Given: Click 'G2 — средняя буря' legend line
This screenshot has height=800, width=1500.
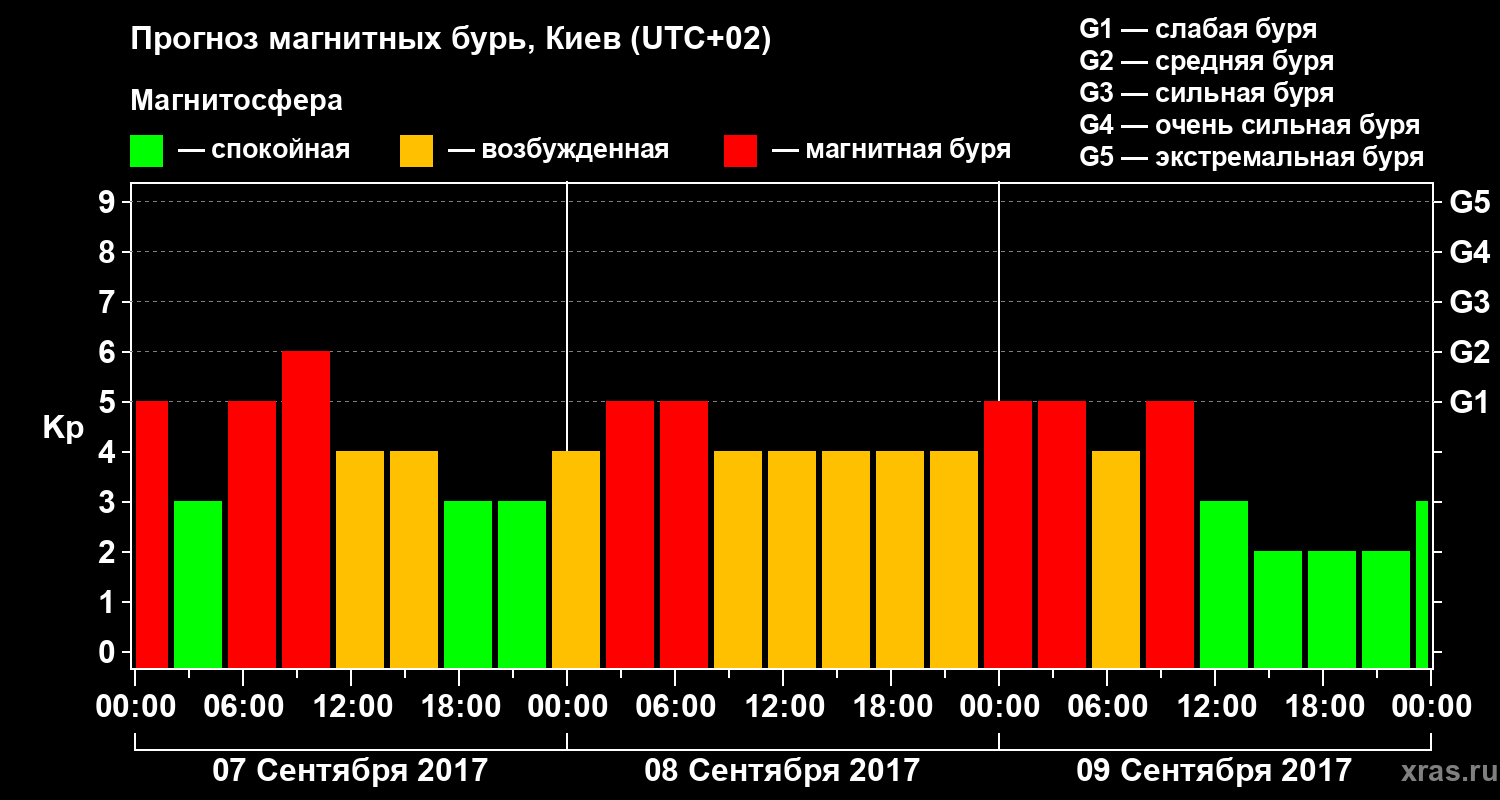Looking at the screenshot, I should click(x=1207, y=61).
